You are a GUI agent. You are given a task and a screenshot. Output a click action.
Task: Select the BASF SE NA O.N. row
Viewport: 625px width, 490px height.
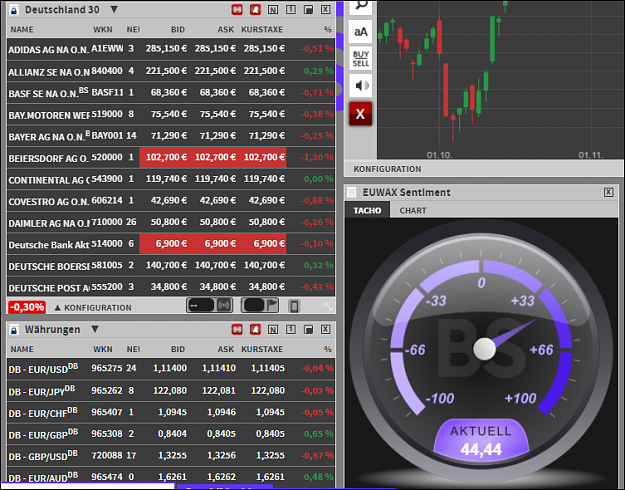pos(171,93)
